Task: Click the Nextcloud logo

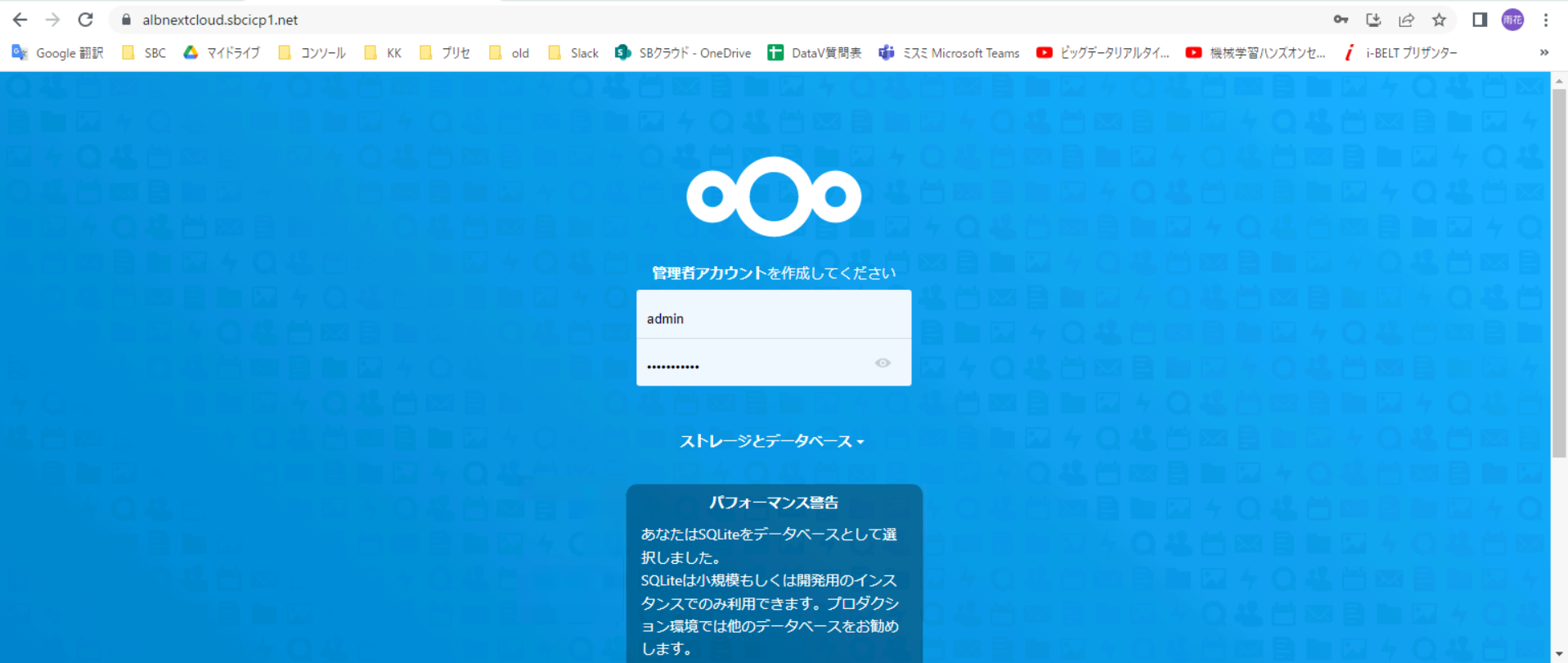Action: [x=774, y=196]
